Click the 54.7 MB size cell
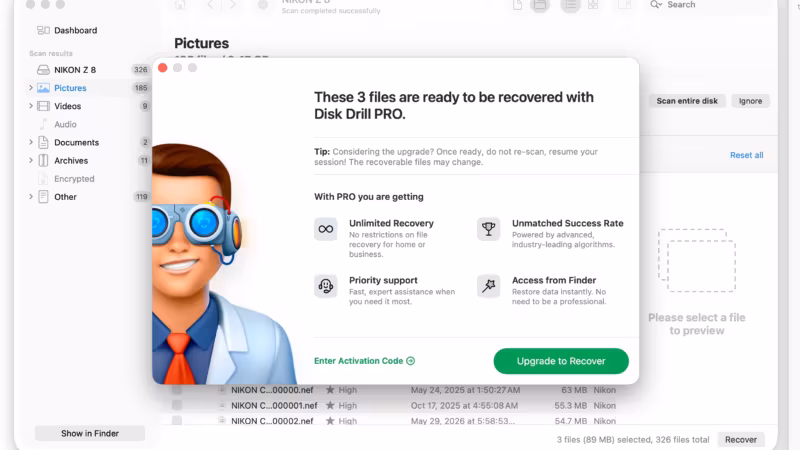Screen dimensions: 800x450 pos(570,421)
